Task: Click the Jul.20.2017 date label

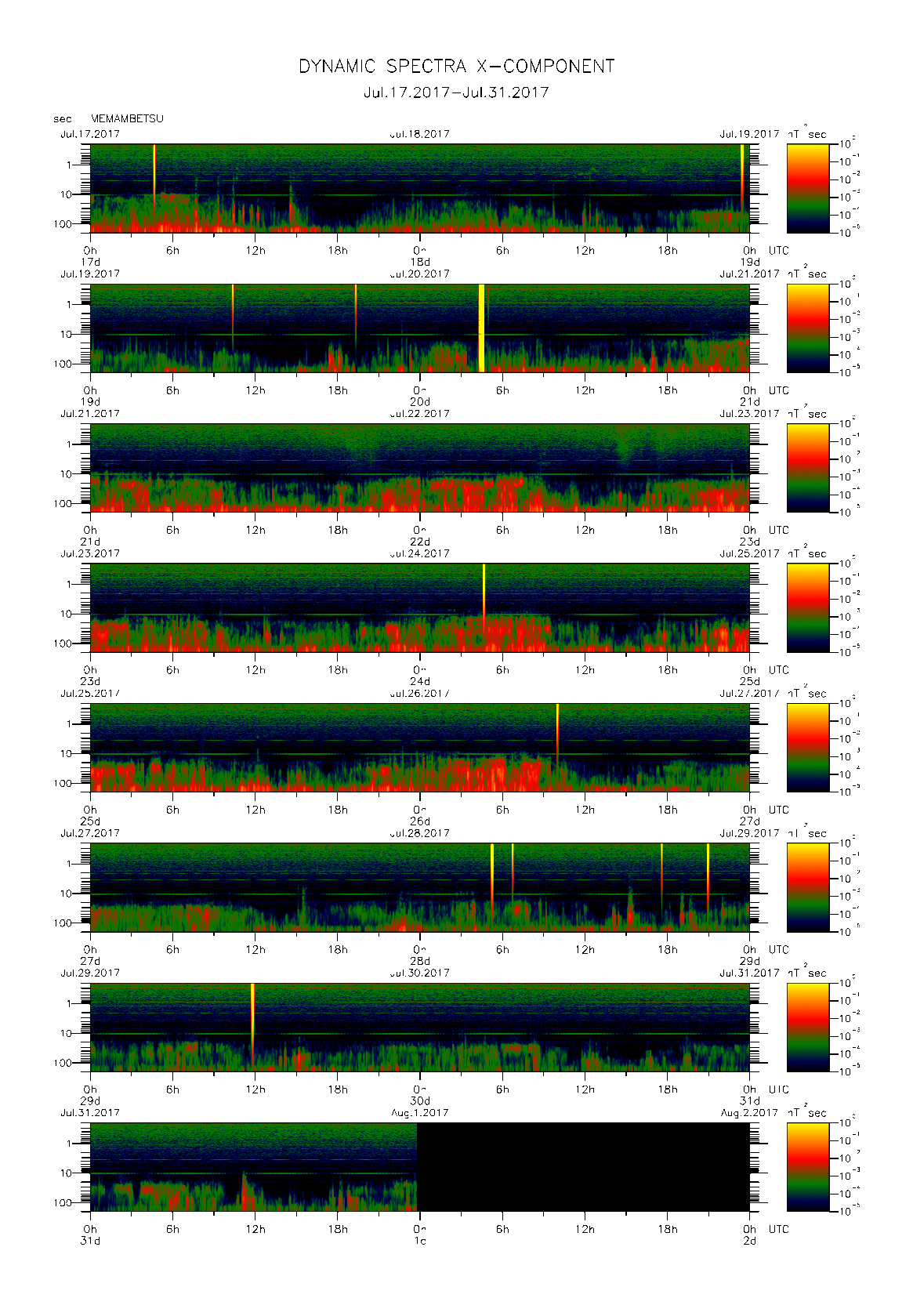Action: coord(420,274)
